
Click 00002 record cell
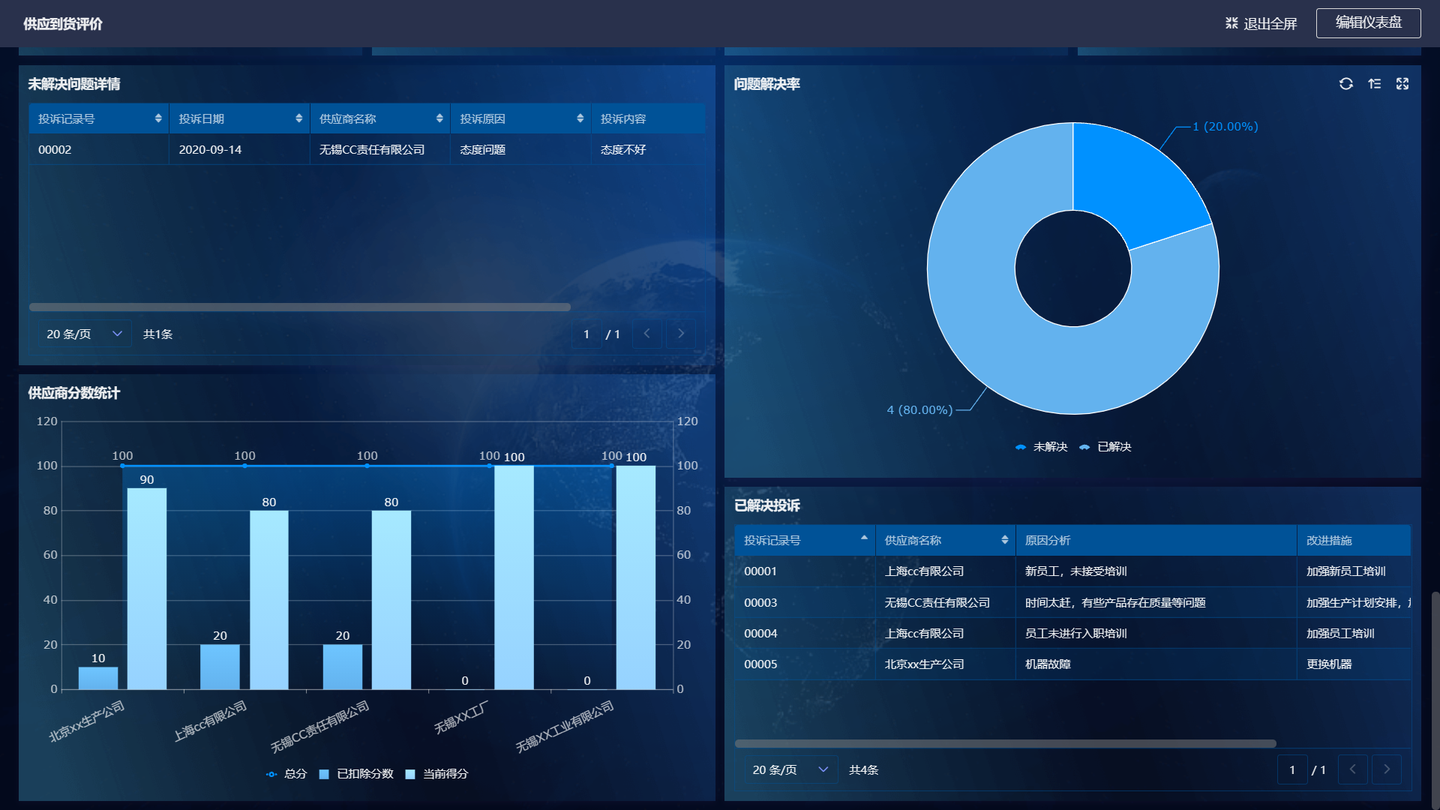tap(55, 150)
